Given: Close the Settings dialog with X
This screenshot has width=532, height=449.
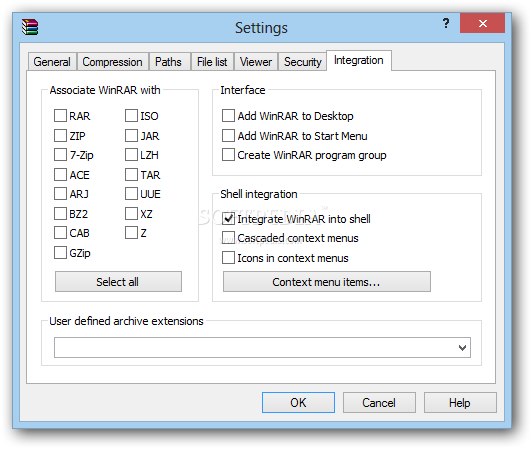Looking at the screenshot, I should point(482,23).
